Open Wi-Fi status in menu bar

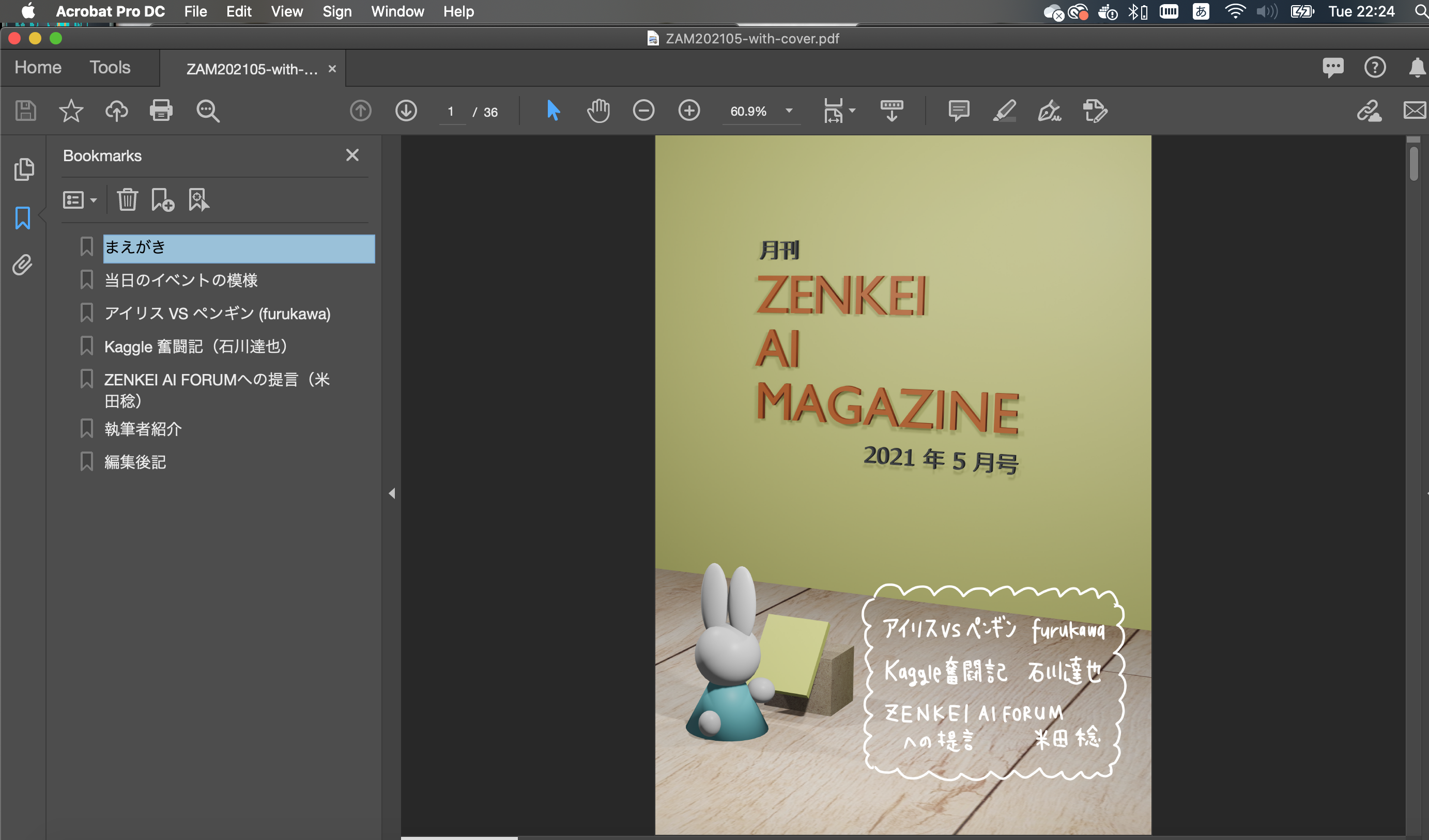tap(1235, 11)
